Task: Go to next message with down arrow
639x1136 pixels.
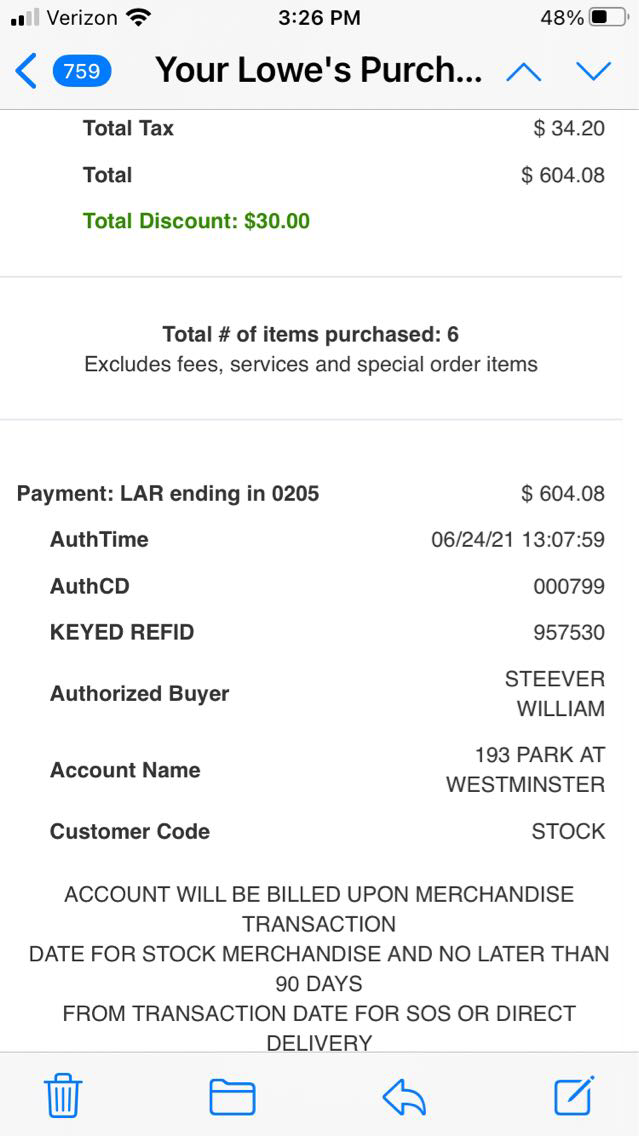Action: tap(593, 71)
